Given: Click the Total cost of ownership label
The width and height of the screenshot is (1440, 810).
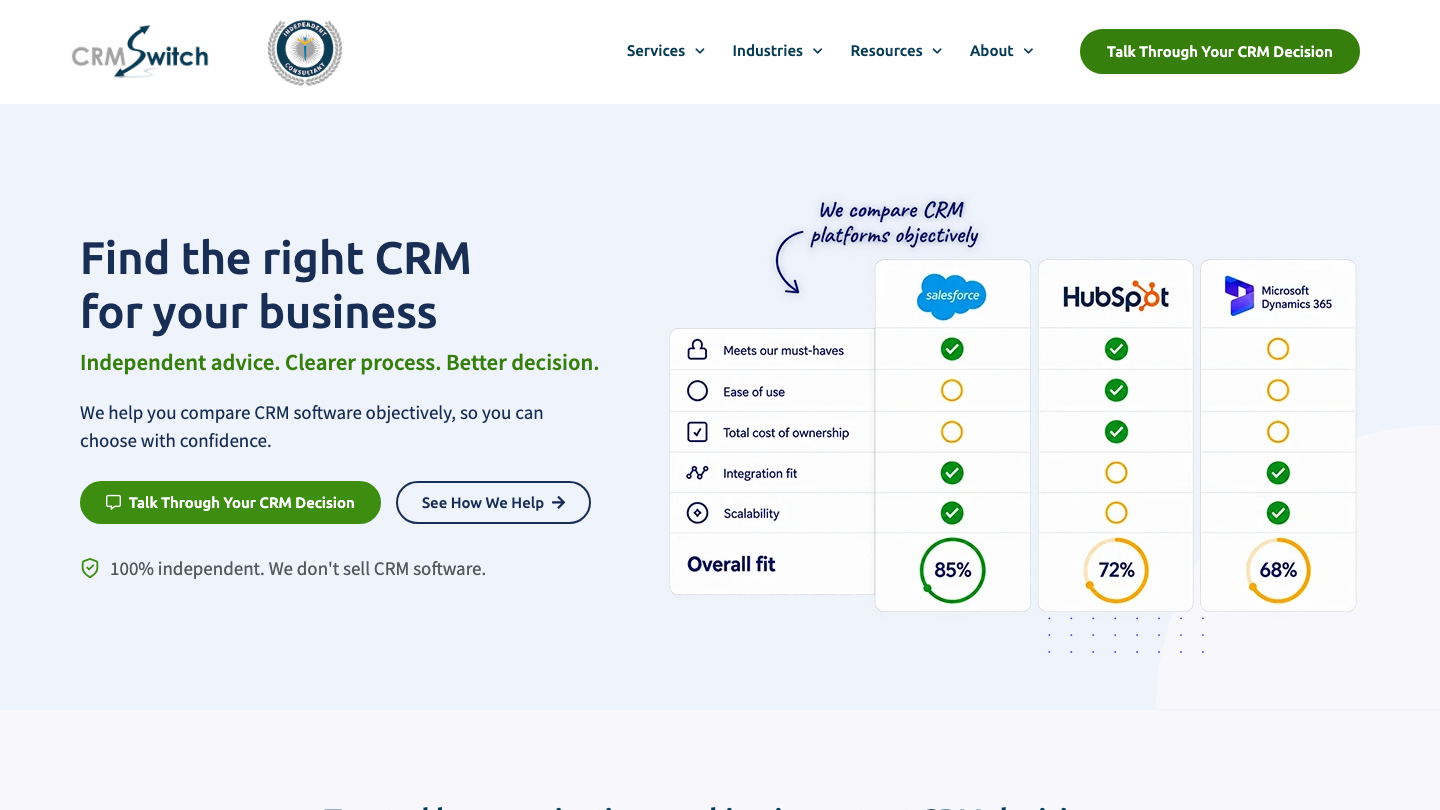Looking at the screenshot, I should click(786, 432).
